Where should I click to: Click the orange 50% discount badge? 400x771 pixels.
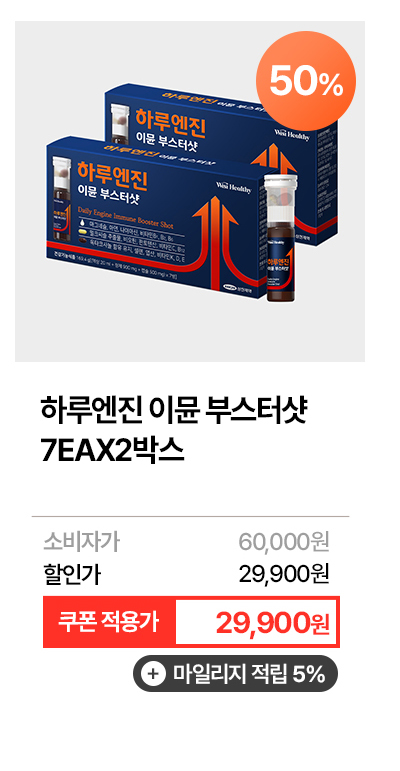306,81
